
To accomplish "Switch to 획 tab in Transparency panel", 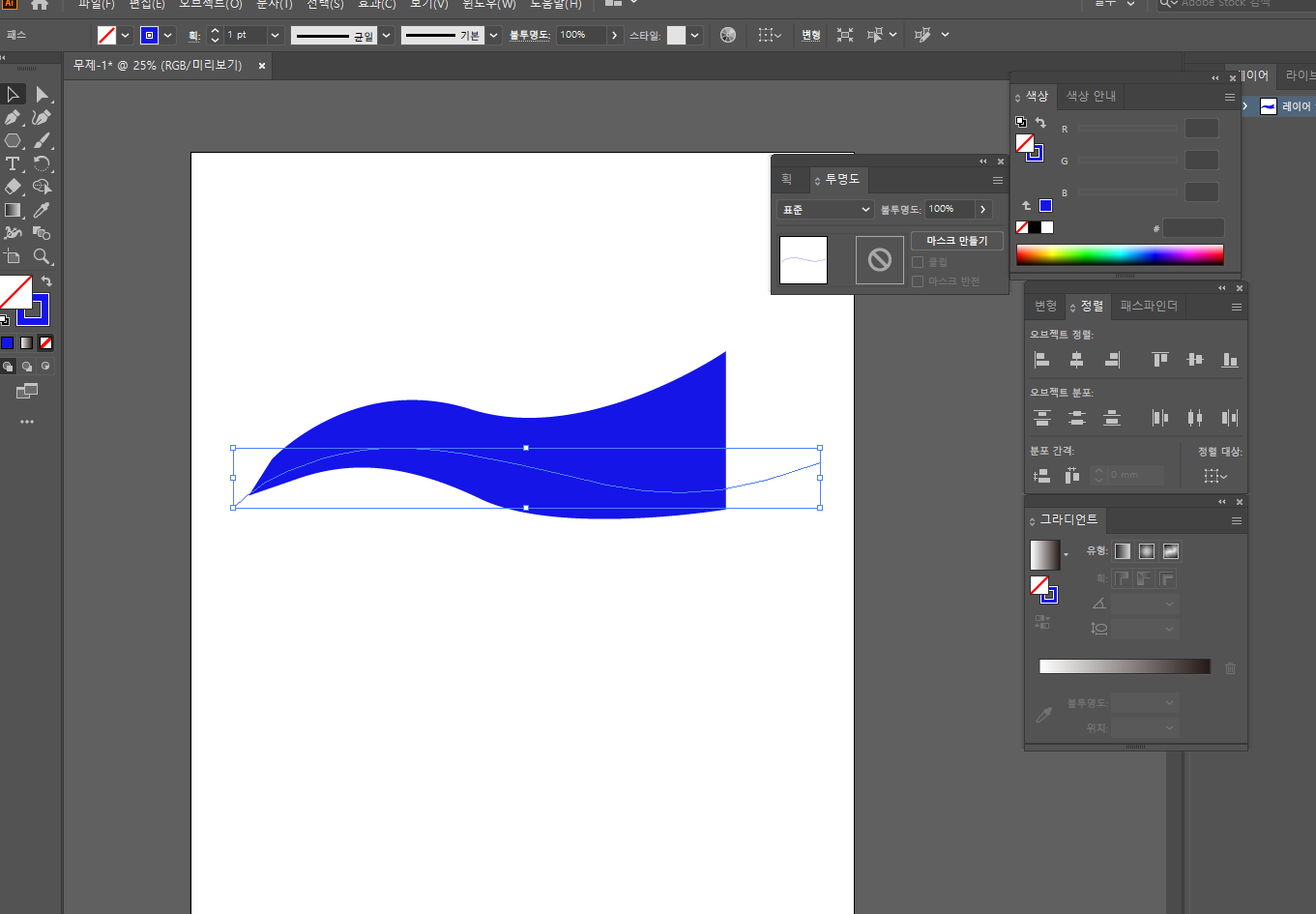I will coord(787,179).
